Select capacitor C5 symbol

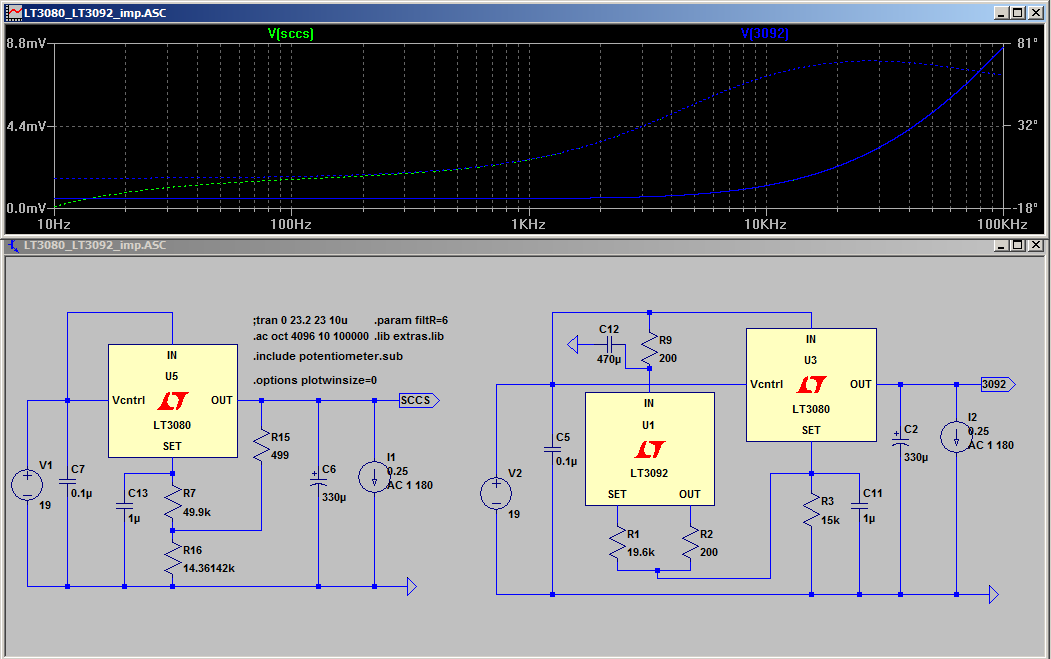click(x=552, y=448)
